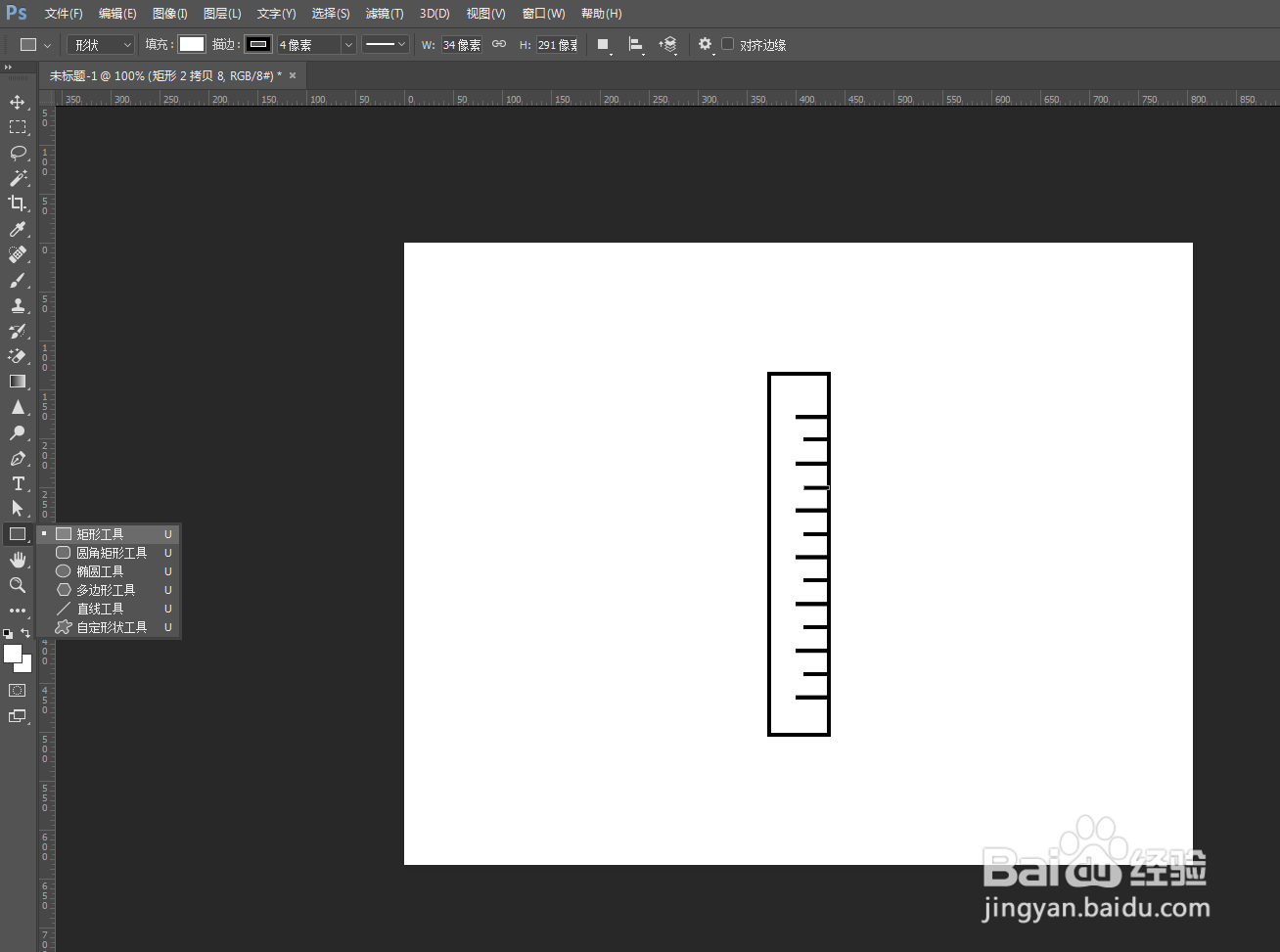Click the Rectangle shape tool in toolbar
This screenshot has width=1280, height=952.
coord(18,534)
